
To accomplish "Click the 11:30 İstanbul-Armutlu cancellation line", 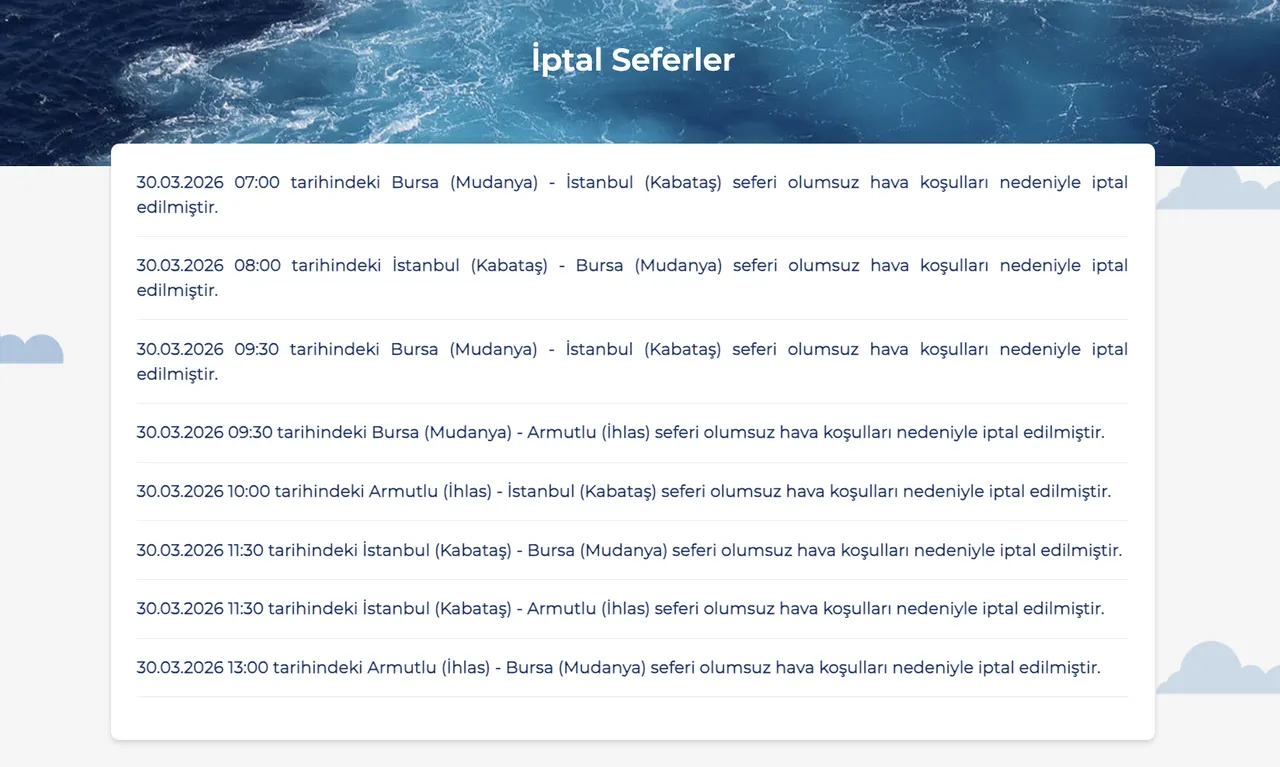I will [x=620, y=608].
